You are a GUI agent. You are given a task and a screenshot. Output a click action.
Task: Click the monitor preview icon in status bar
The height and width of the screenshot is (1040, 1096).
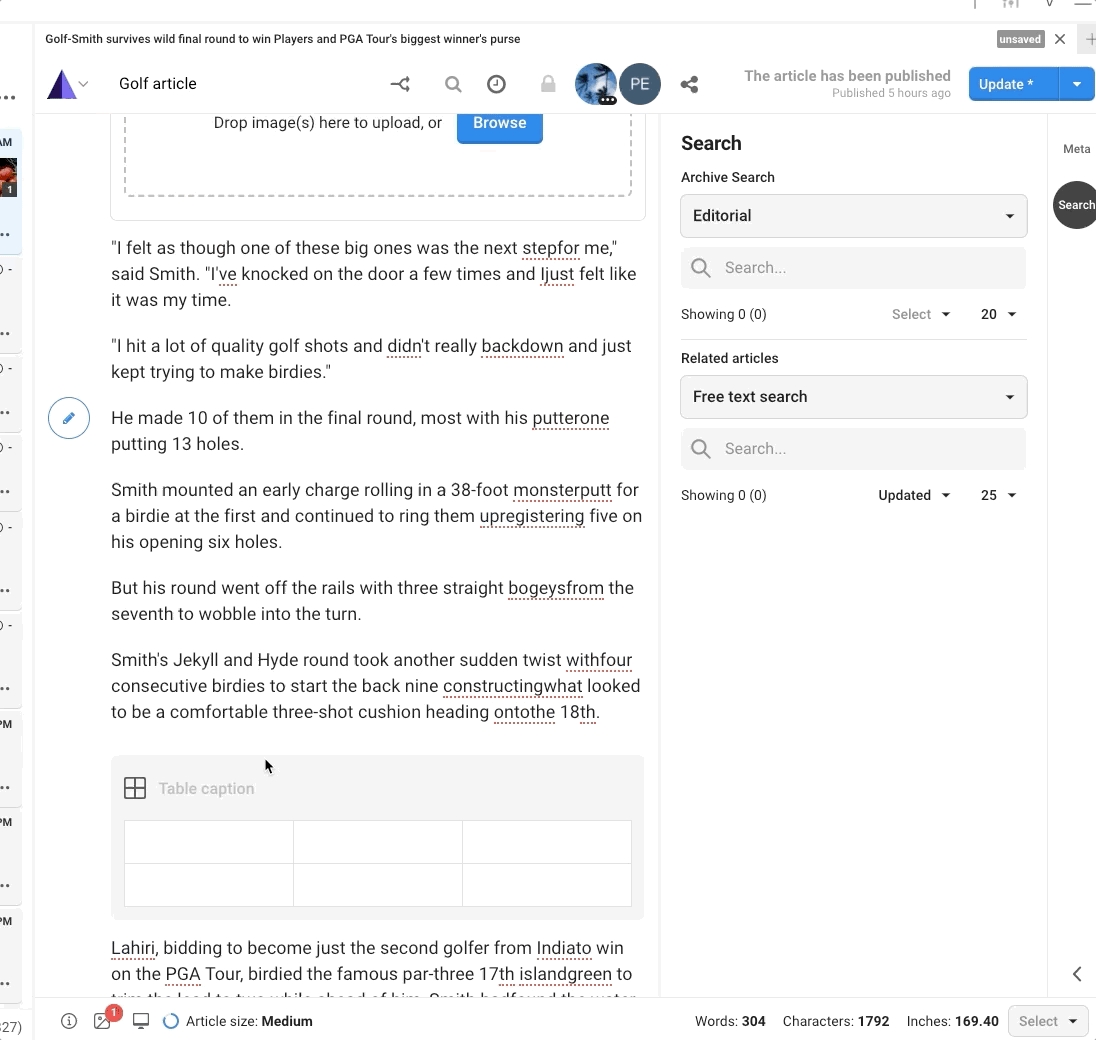coord(141,1021)
